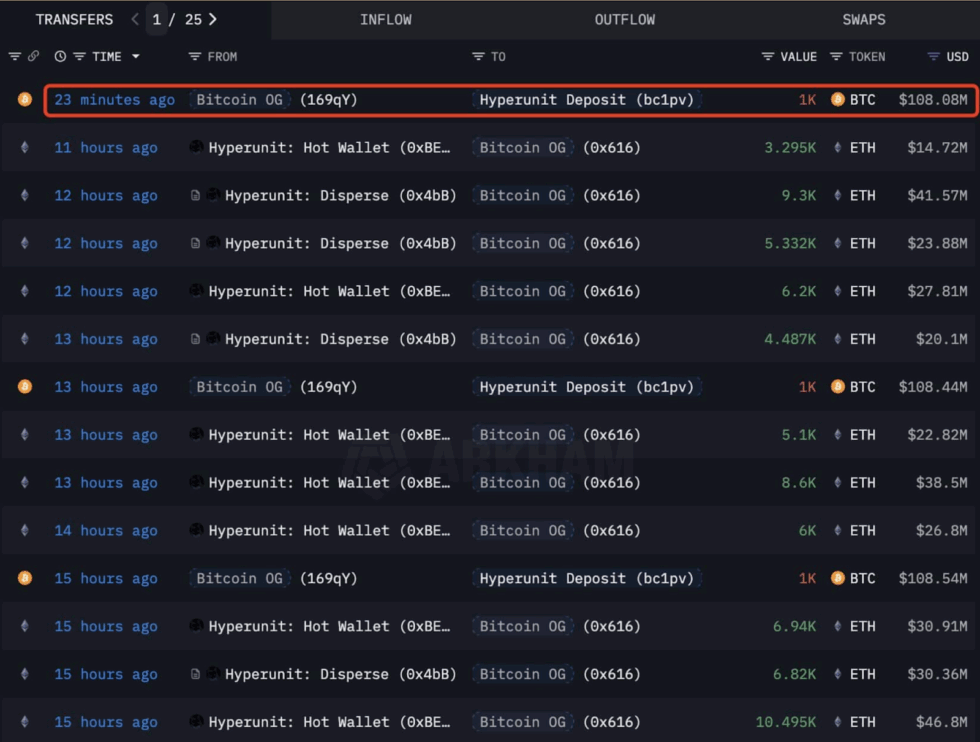Open the TO column filter icon
This screenshot has height=742, width=980.
[x=478, y=56]
